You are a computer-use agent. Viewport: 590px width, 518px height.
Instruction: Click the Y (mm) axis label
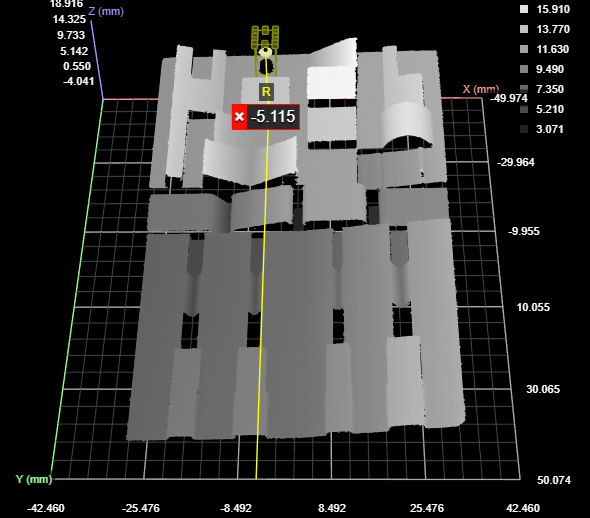coord(34,479)
